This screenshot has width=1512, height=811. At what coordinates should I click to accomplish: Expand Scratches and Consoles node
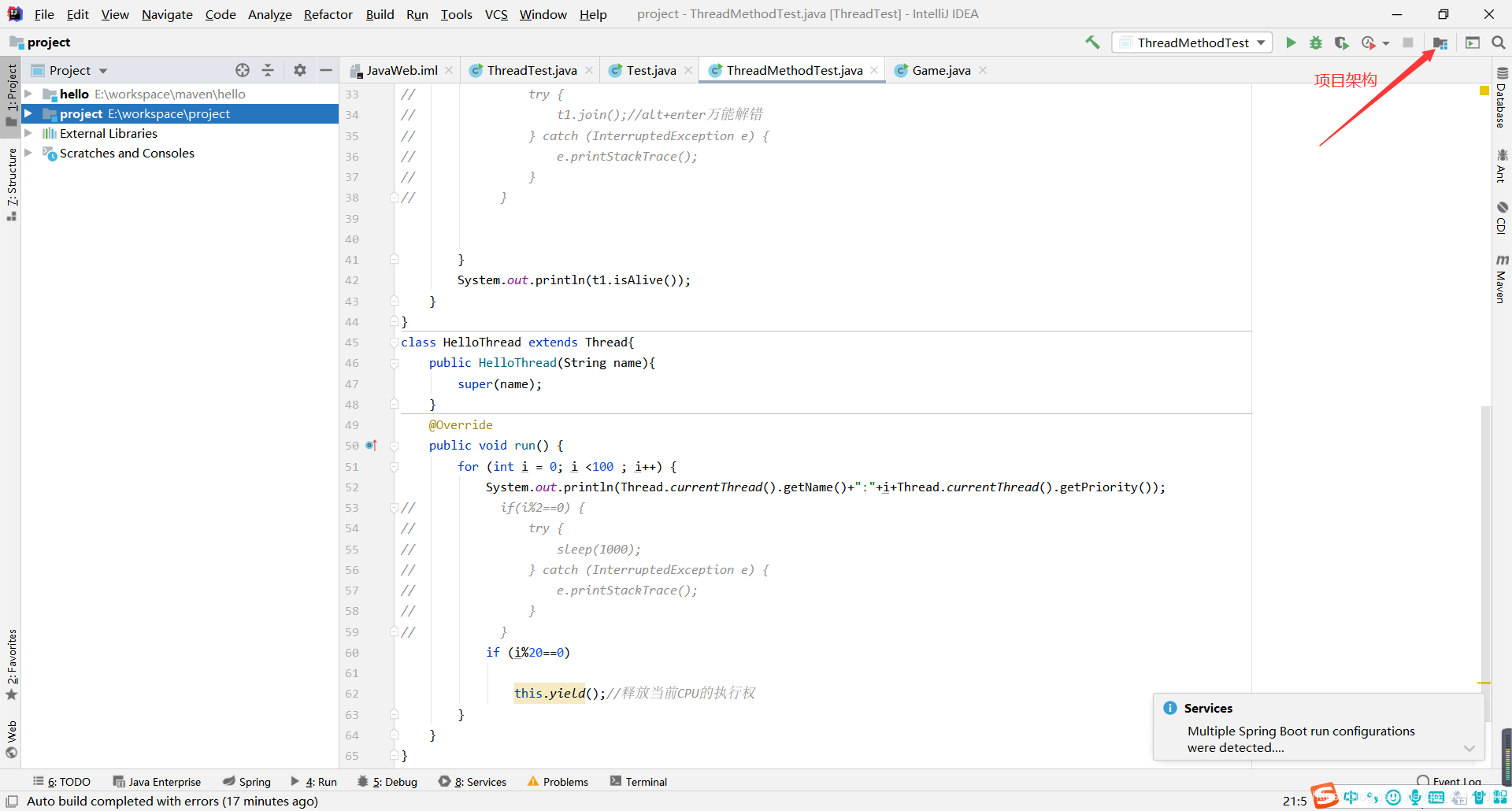[x=28, y=153]
